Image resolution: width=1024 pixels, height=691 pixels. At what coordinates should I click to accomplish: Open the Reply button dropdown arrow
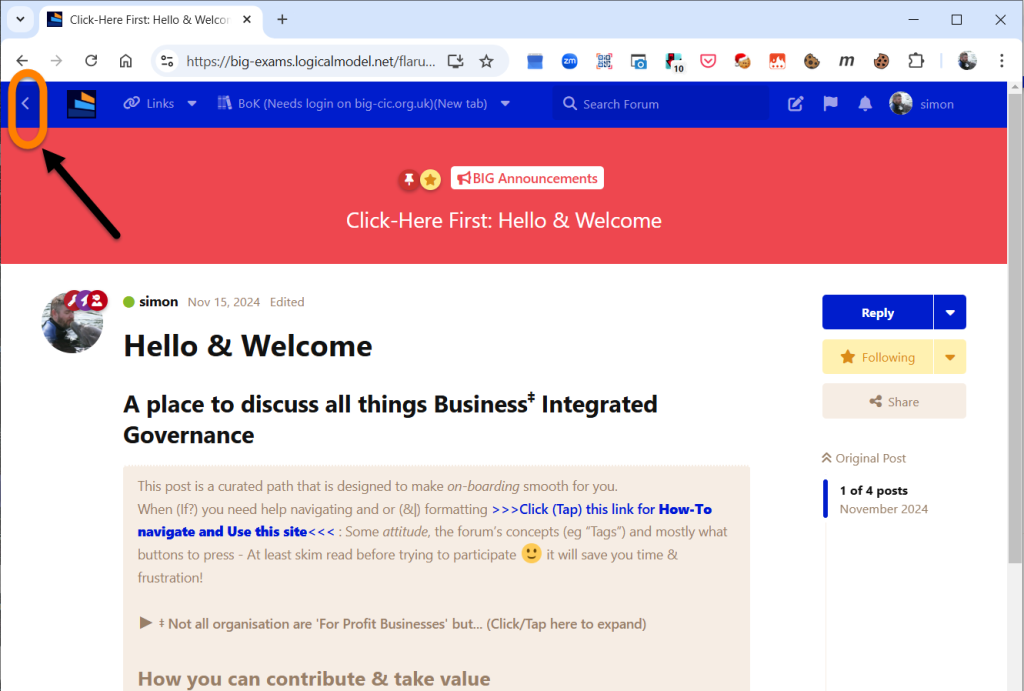pos(950,313)
